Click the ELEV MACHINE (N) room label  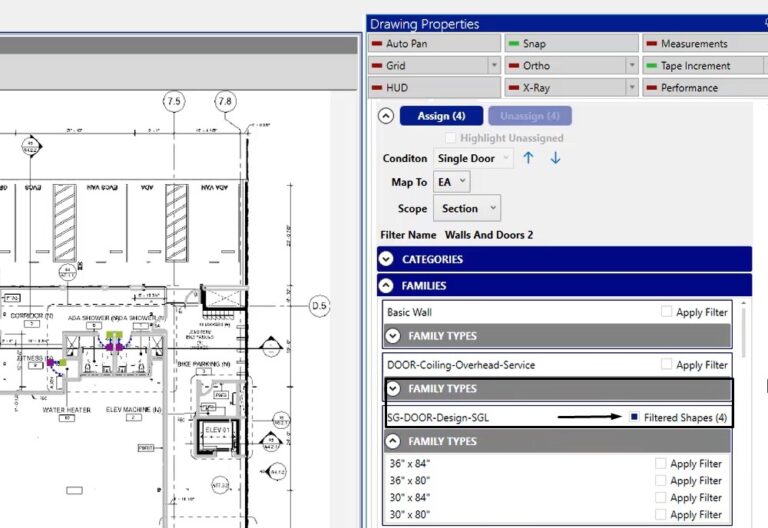(x=134, y=409)
